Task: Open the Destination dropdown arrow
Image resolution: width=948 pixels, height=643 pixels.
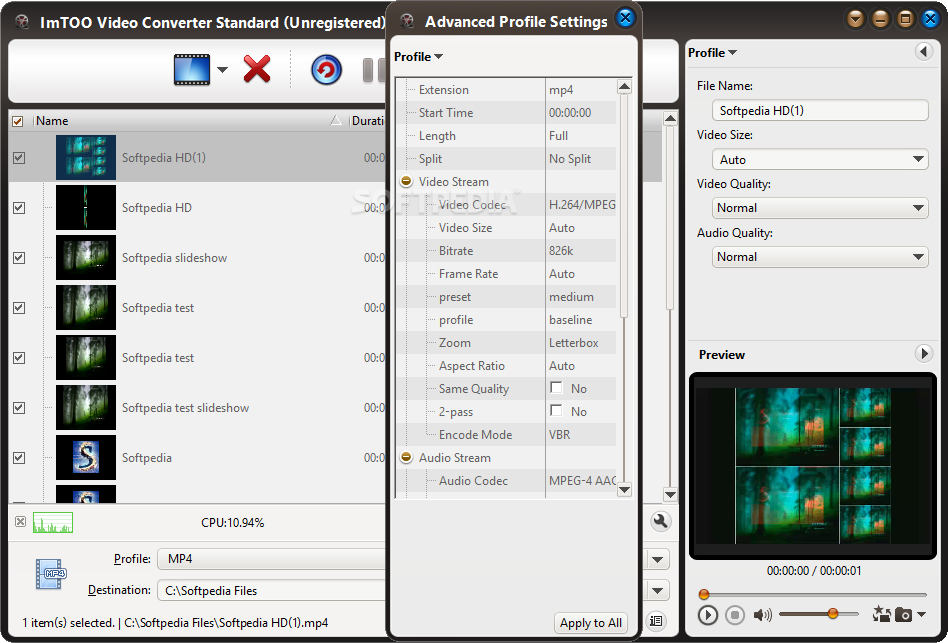Action: (x=658, y=590)
